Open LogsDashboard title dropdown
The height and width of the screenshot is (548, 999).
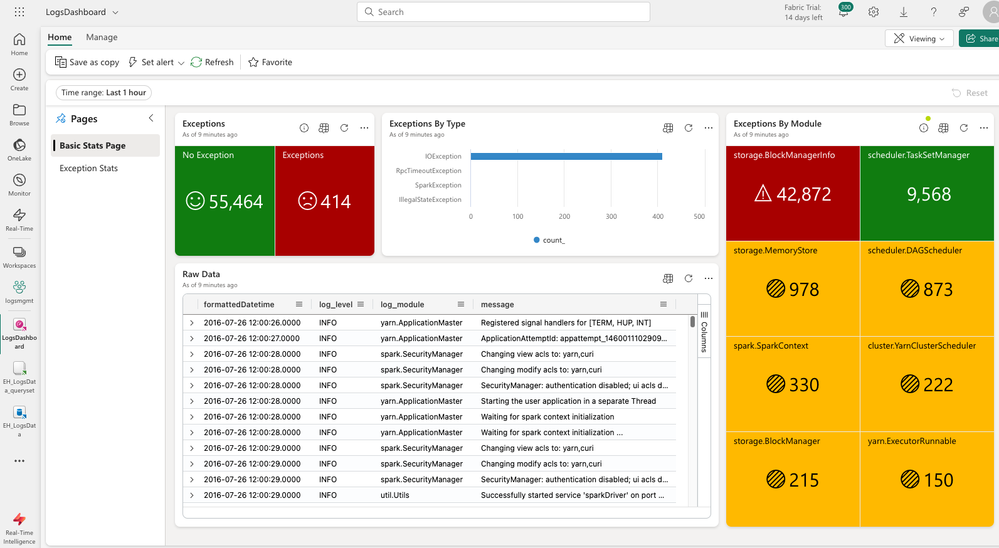115,12
